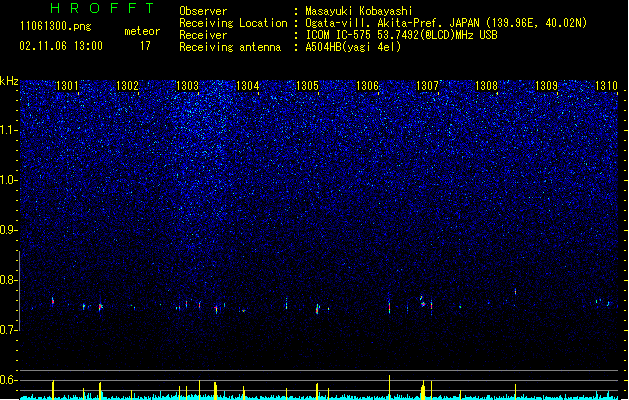629x400 pixels.
Task: Click the 0.7 frequency axis label
Action: tap(8, 330)
